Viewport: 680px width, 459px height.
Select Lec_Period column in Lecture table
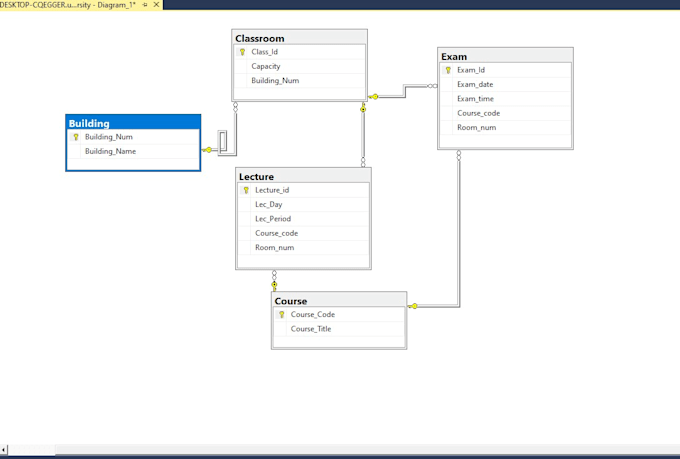click(x=273, y=218)
